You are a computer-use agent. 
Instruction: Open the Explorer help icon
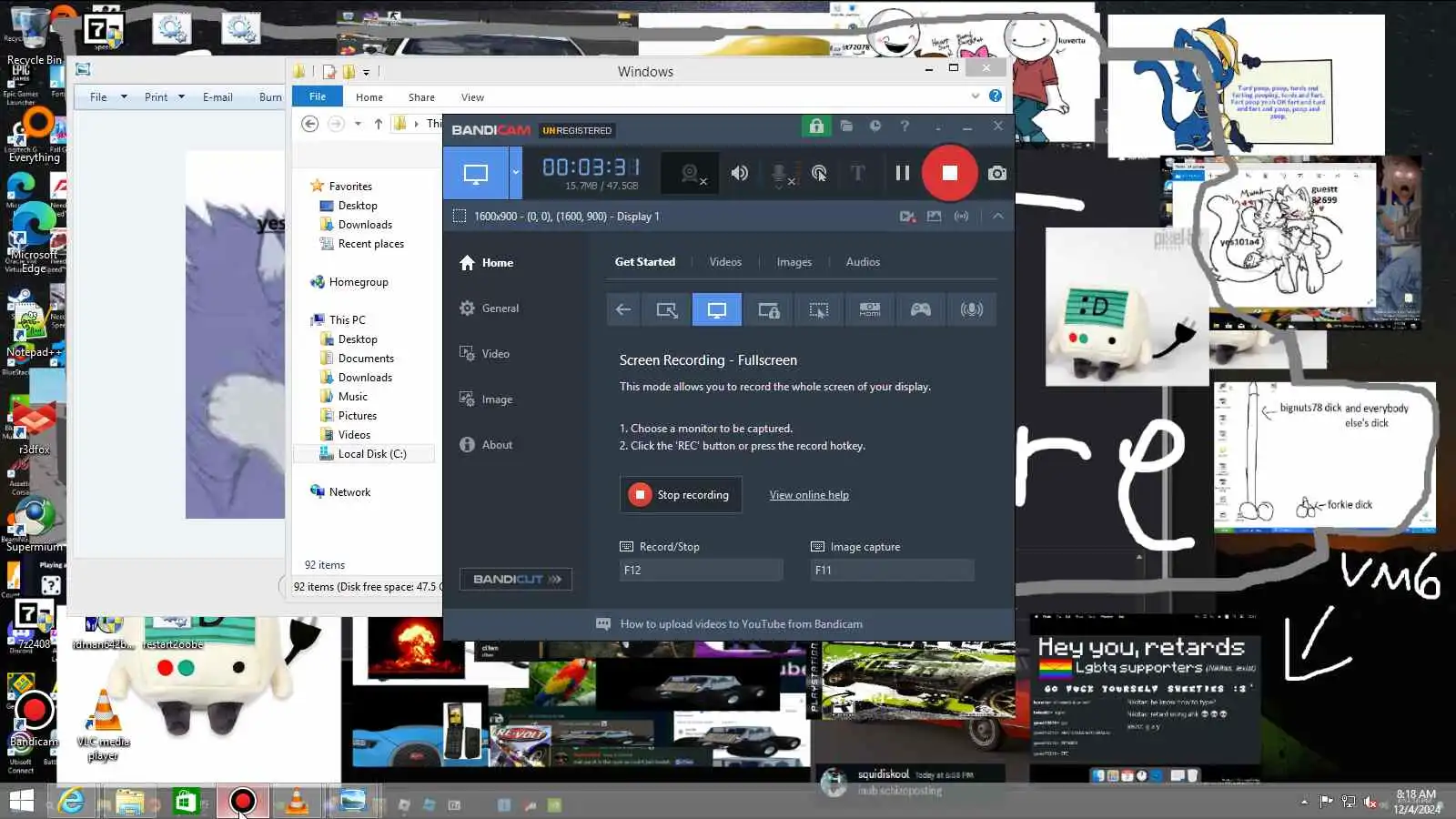(996, 96)
